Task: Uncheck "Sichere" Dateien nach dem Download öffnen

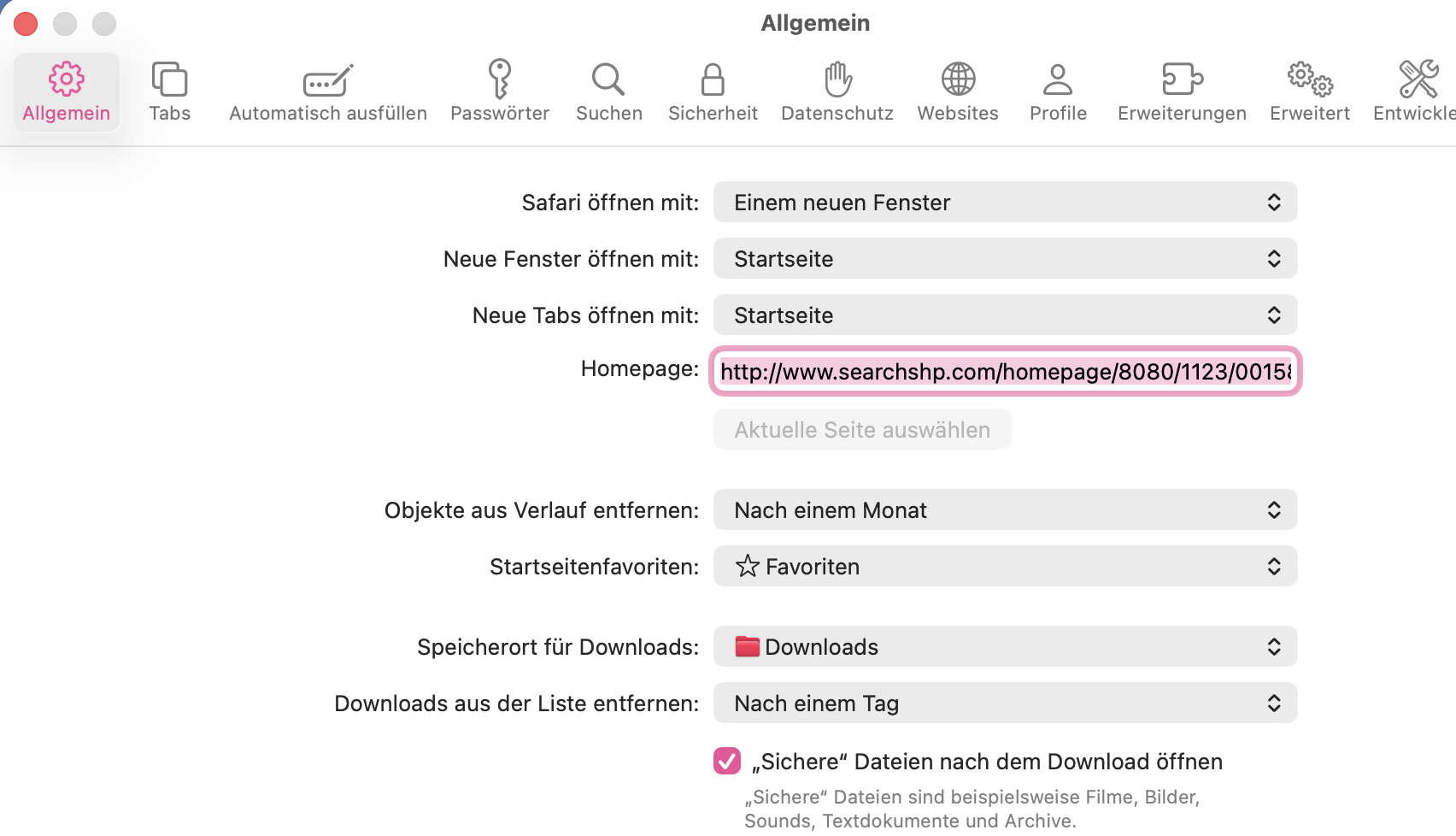Action: point(727,761)
